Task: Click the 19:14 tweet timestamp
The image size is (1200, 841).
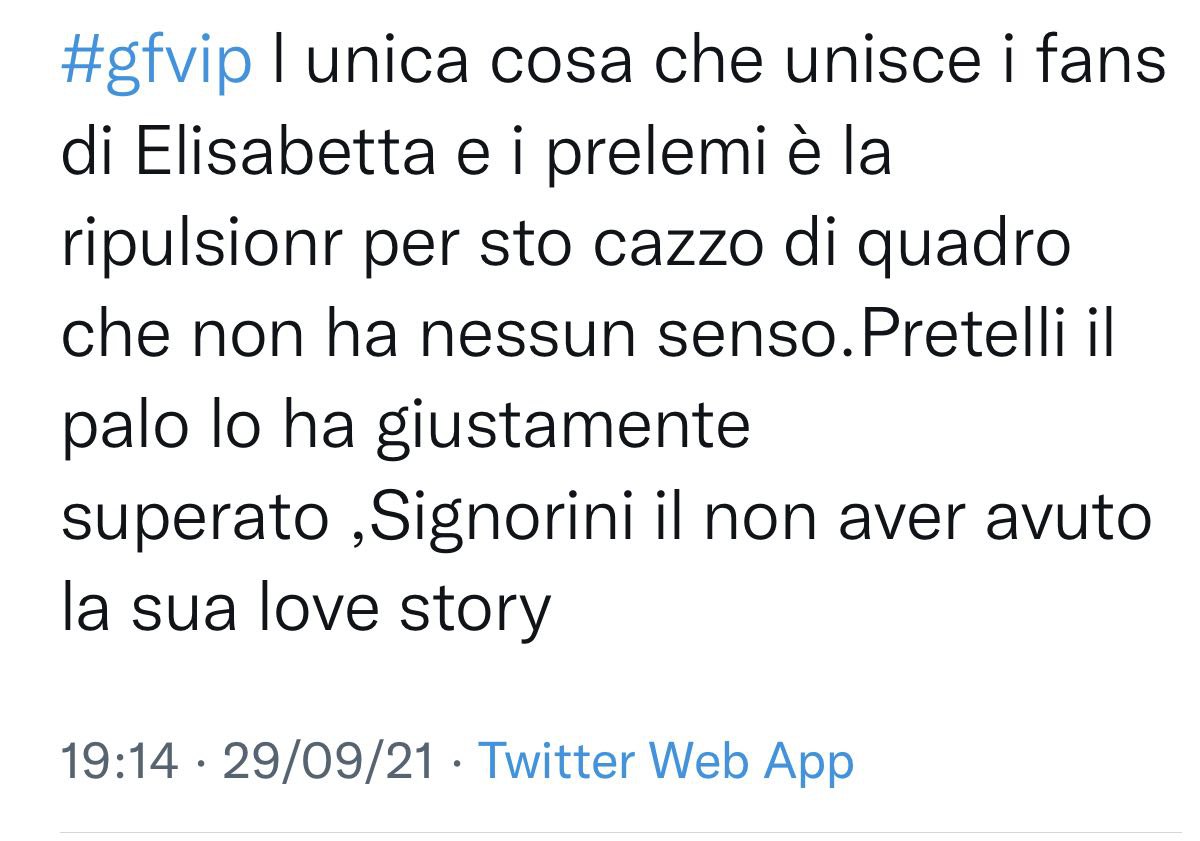Action: pyautogui.click(x=120, y=761)
